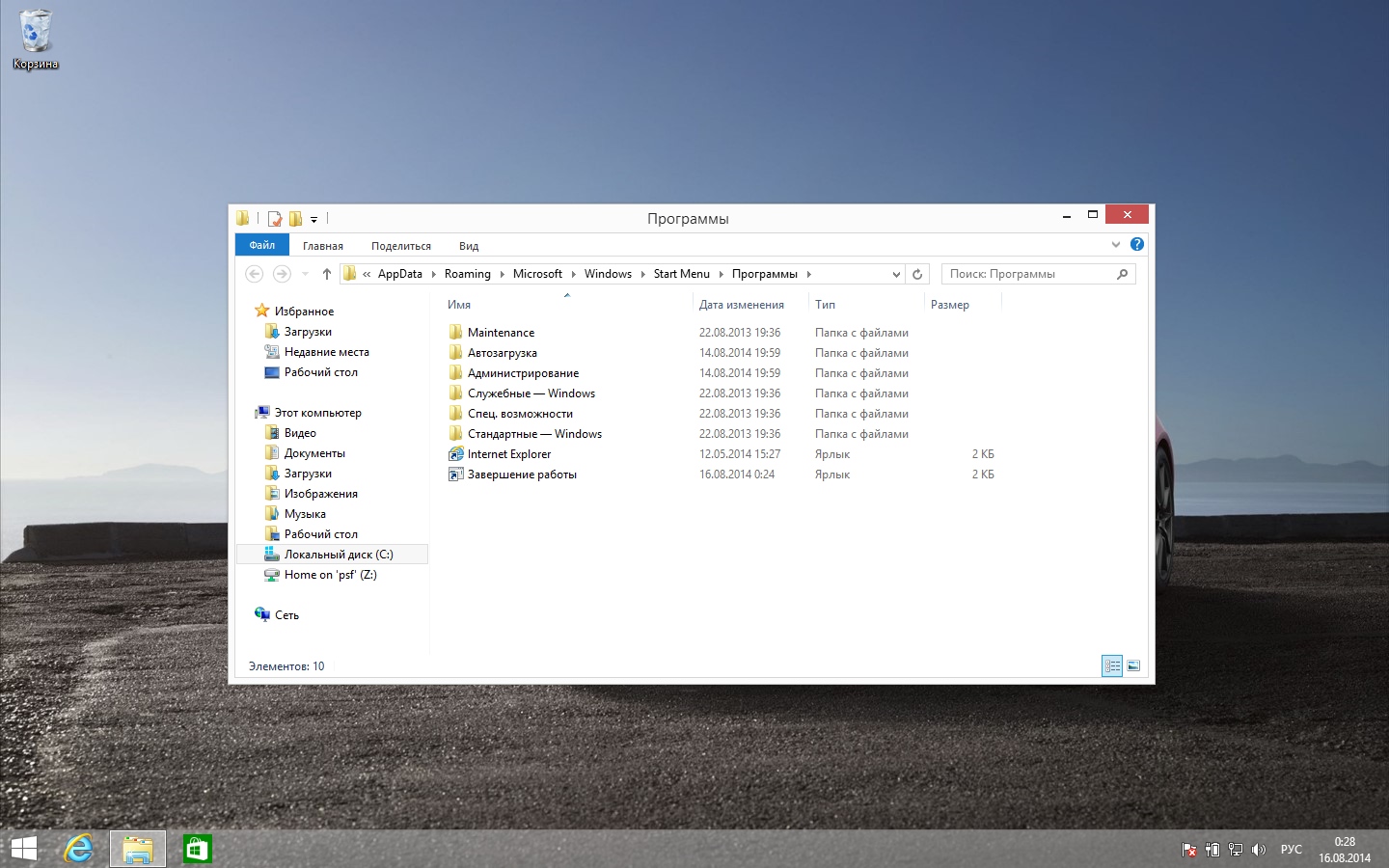
Task: Open the Windows Store taskbar icon
Action: coord(197,849)
